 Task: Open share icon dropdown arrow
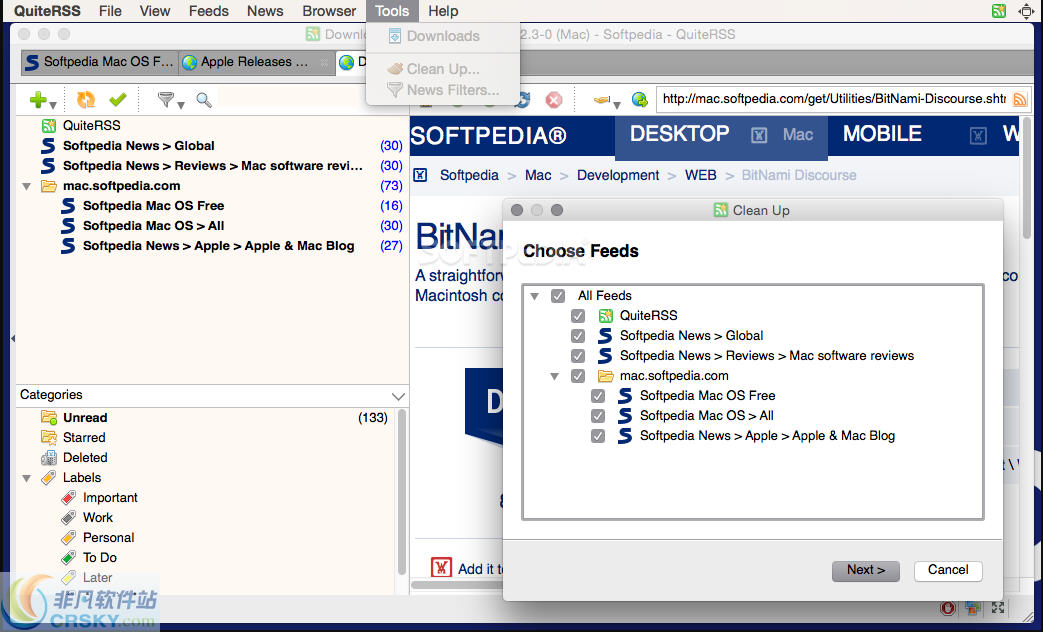tap(617, 105)
